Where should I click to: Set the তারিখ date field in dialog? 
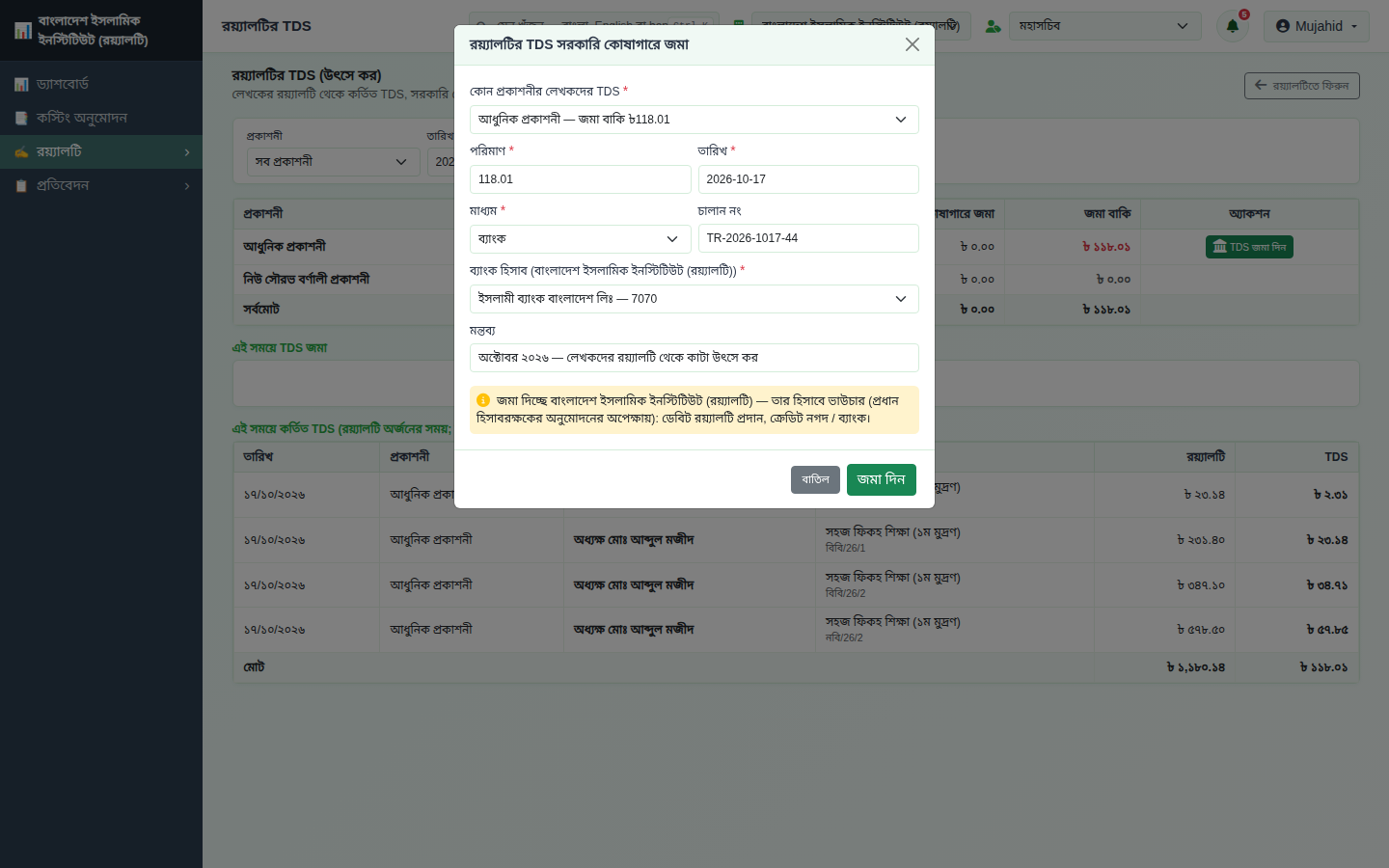click(x=808, y=179)
